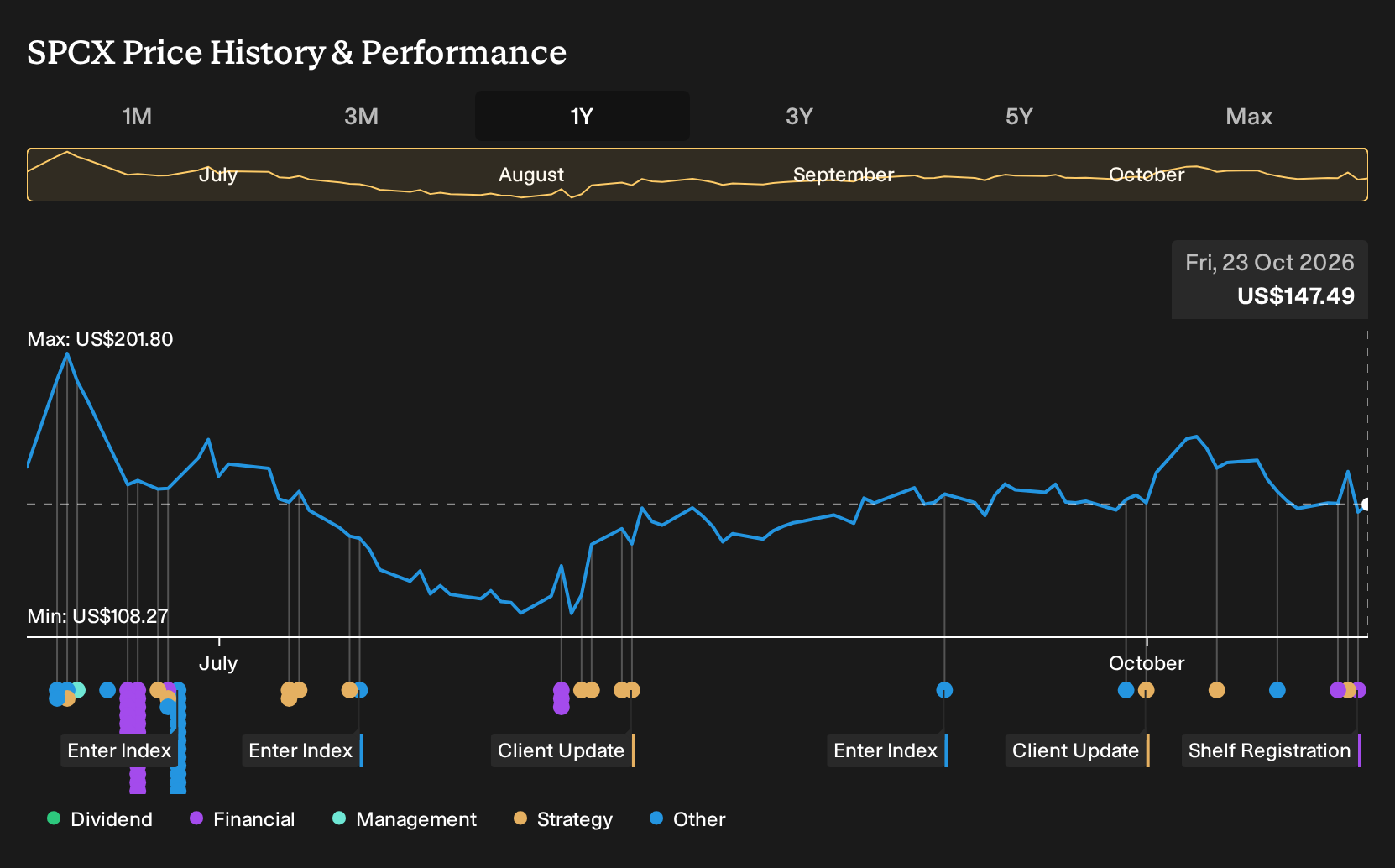The width and height of the screenshot is (1395, 868).
Task: Switch to the 5Y time range
Action: pos(1019,116)
